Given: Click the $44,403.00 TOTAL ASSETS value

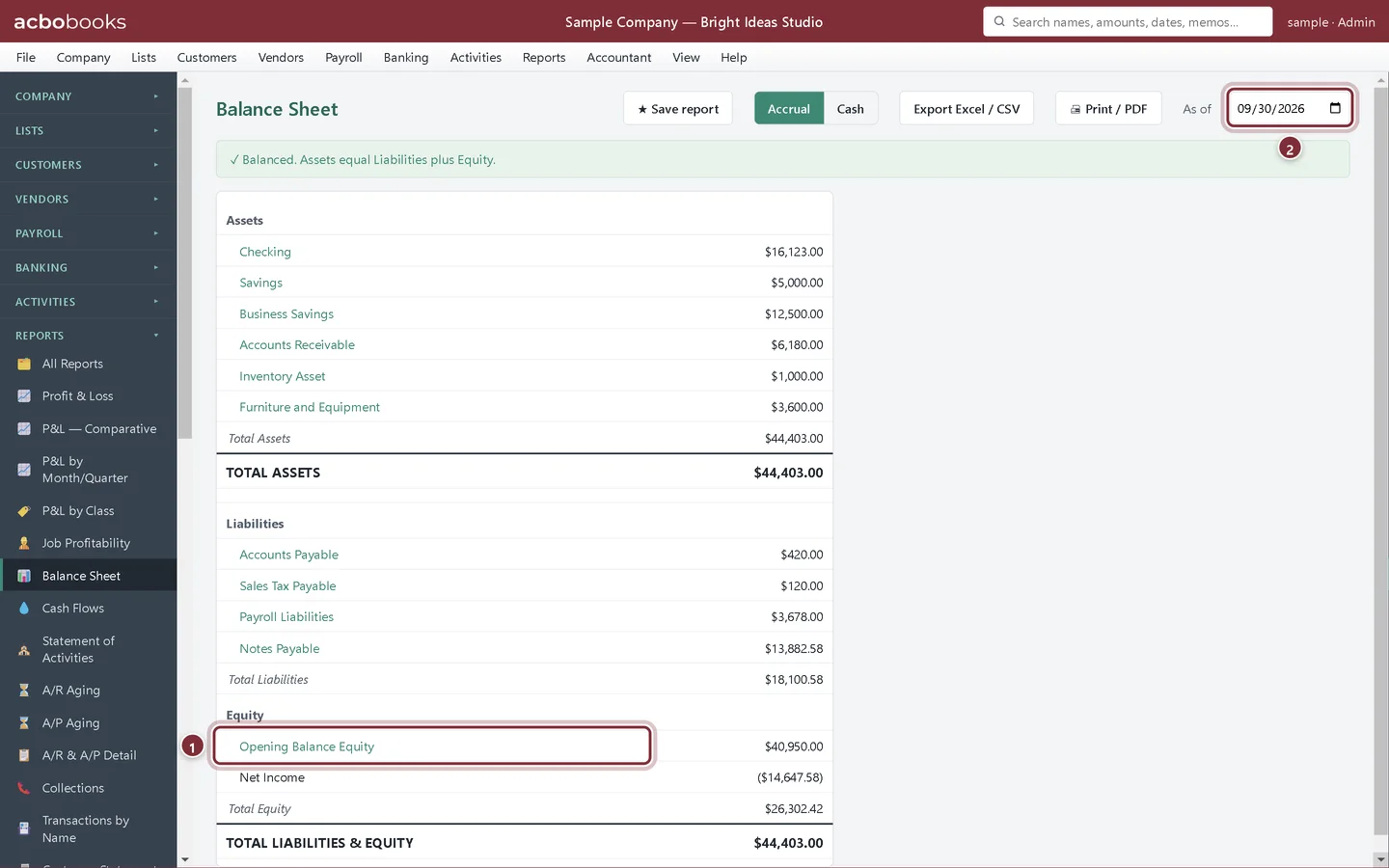Looking at the screenshot, I should [x=788, y=473].
